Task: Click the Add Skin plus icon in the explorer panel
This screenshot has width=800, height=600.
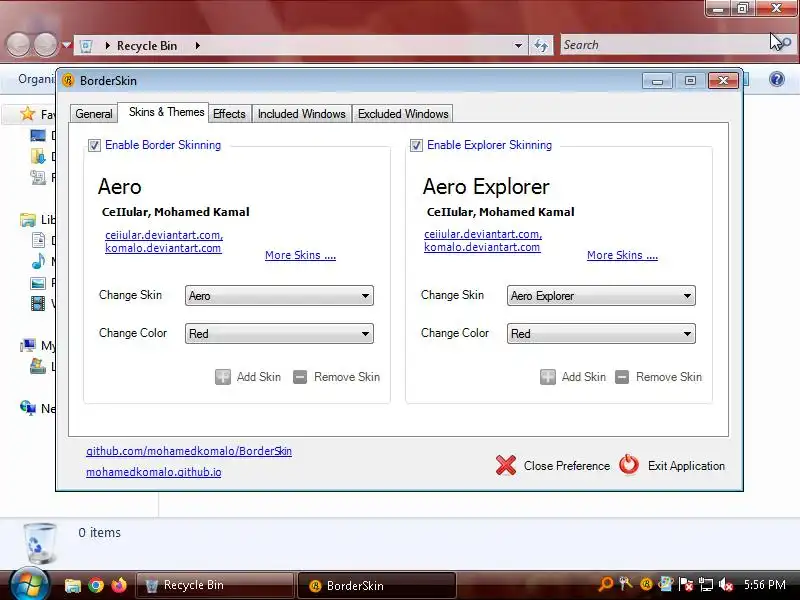Action: tap(548, 377)
